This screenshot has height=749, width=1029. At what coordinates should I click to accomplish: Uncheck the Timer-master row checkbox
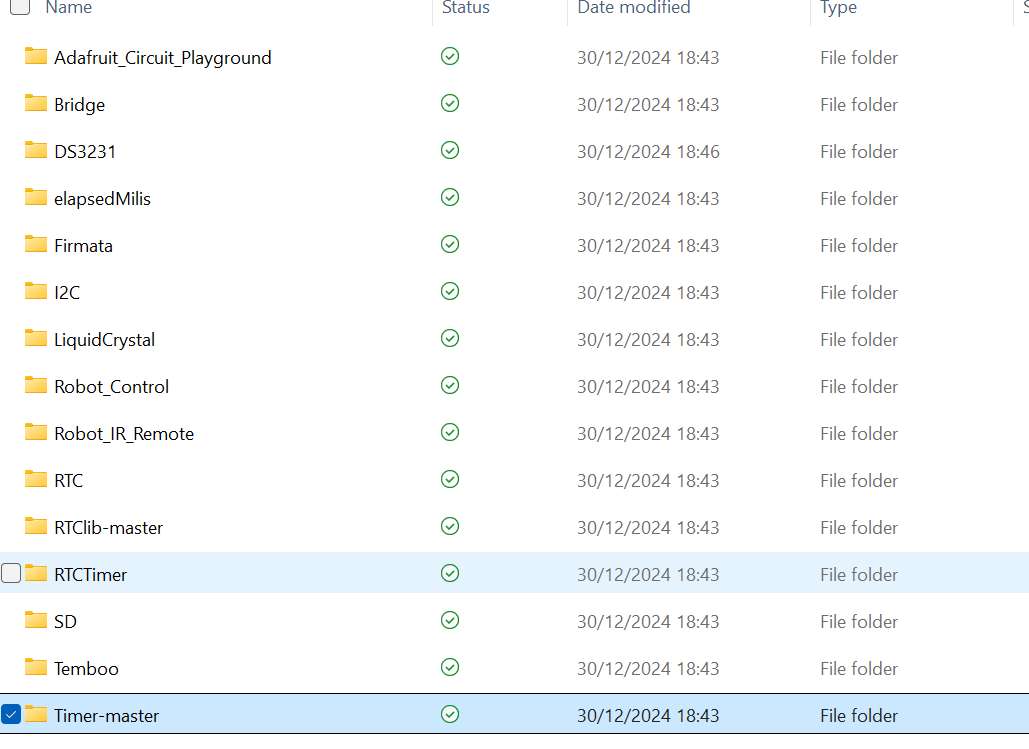click(x=11, y=714)
